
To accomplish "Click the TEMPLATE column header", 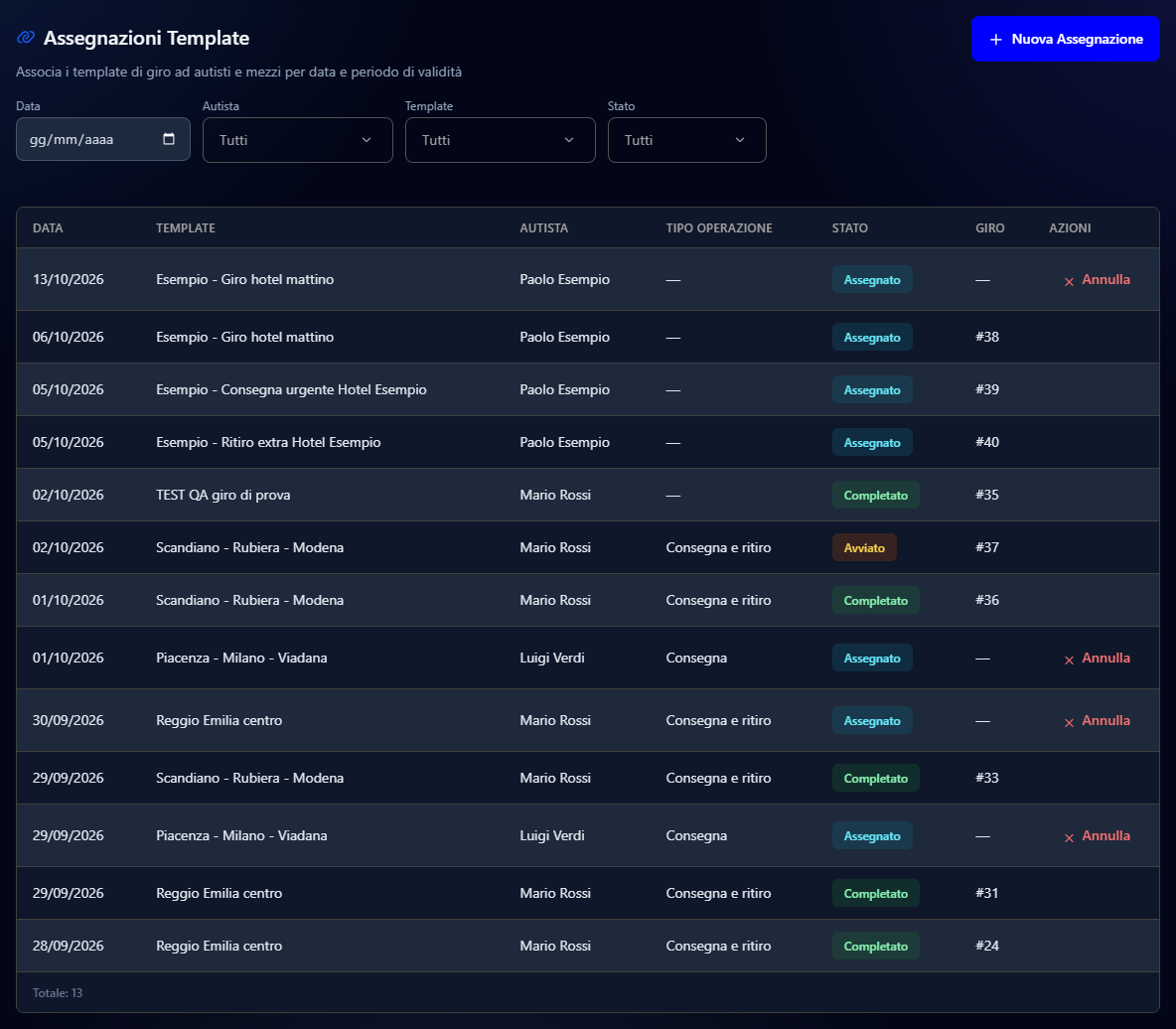I will 186,228.
